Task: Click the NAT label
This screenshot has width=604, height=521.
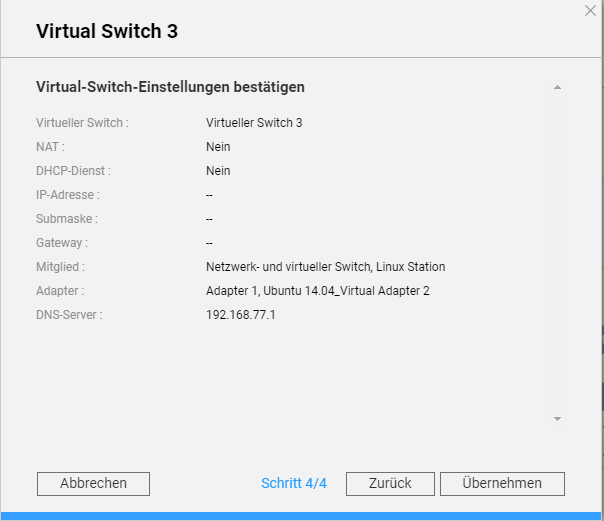Action: coord(49,147)
